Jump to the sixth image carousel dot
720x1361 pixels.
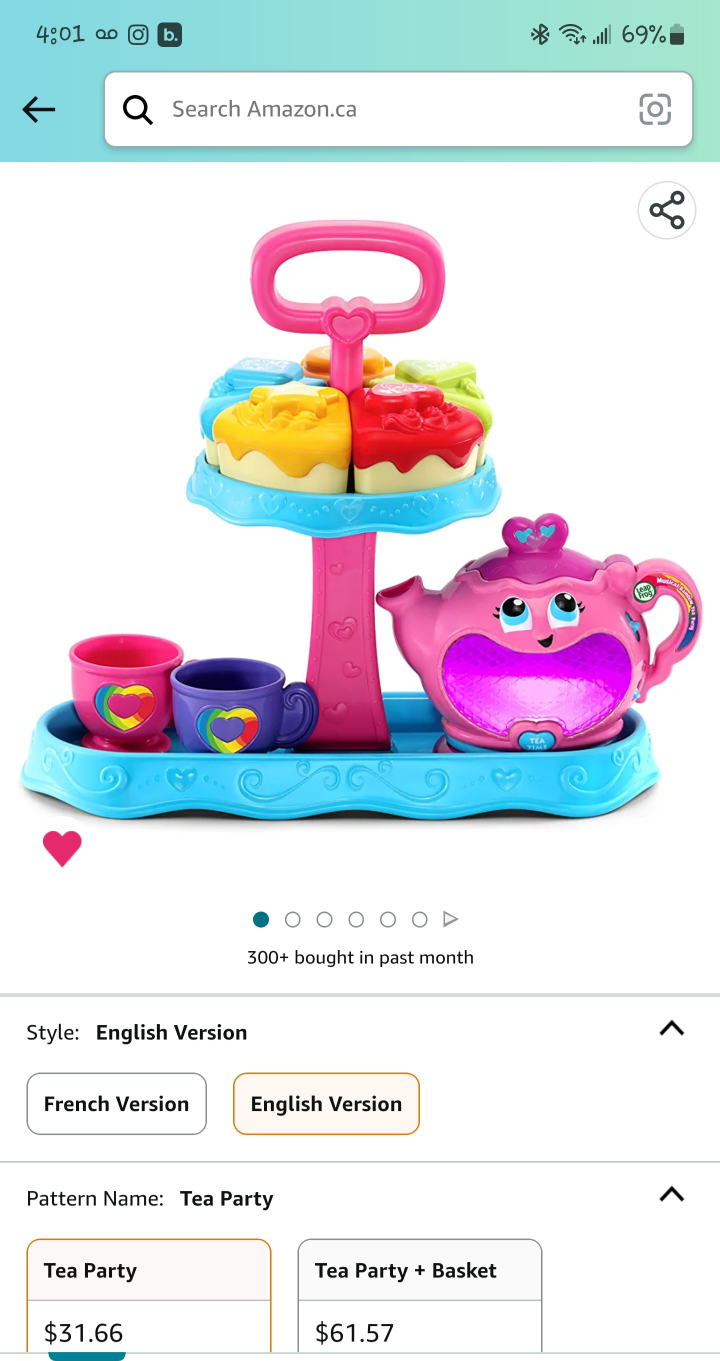coord(420,919)
